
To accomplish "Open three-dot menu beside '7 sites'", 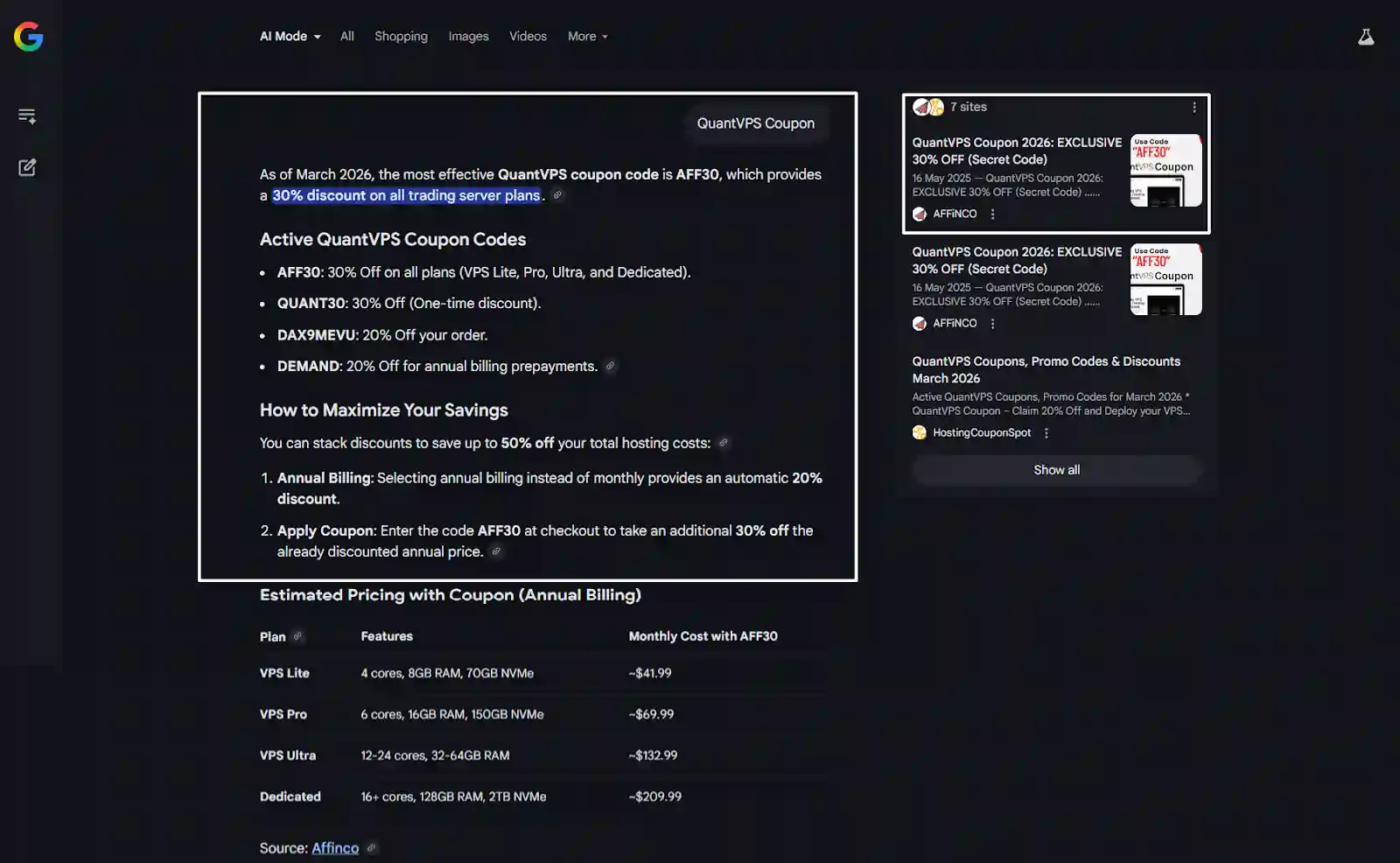I will click(x=1193, y=107).
